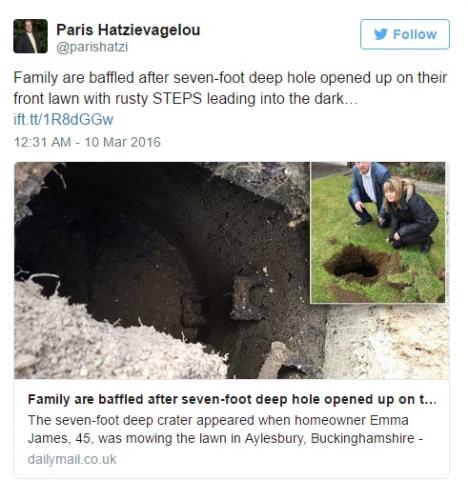Click the card description mentioning Emma James
The width and height of the screenshot is (468, 480).
click(225, 429)
